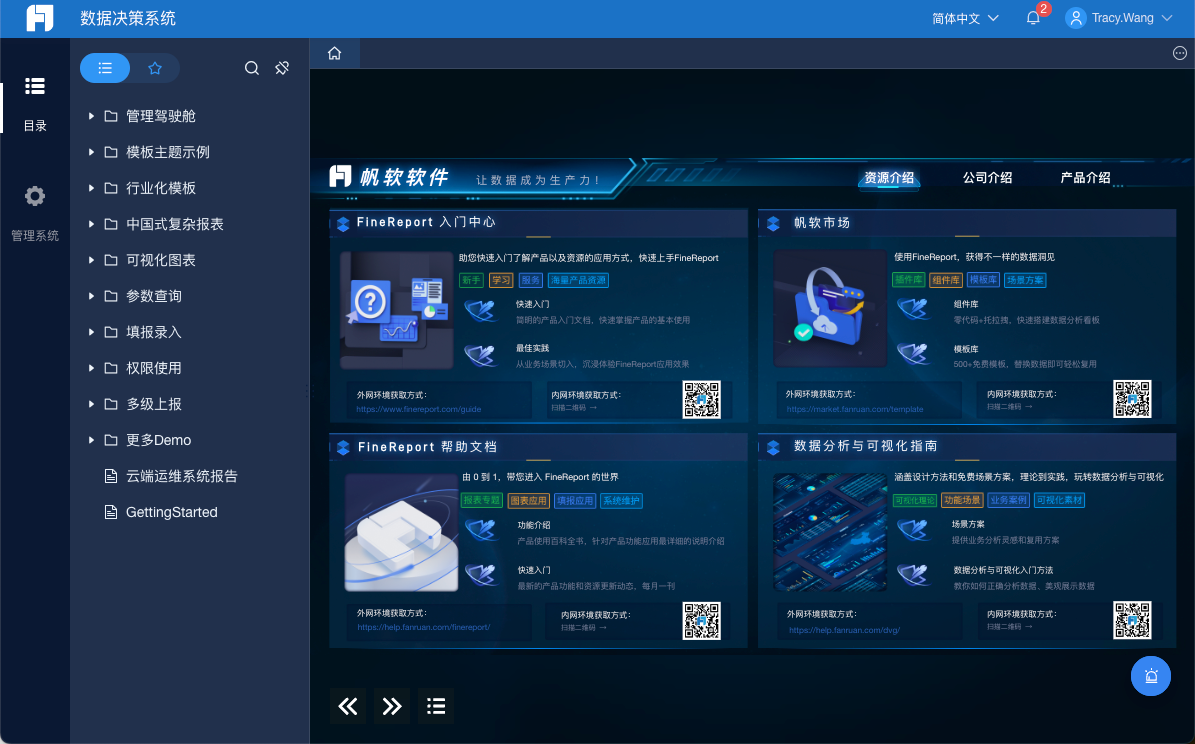Open the 云端运维系统报告 entry
The width and height of the screenshot is (1195, 744).
182,476
